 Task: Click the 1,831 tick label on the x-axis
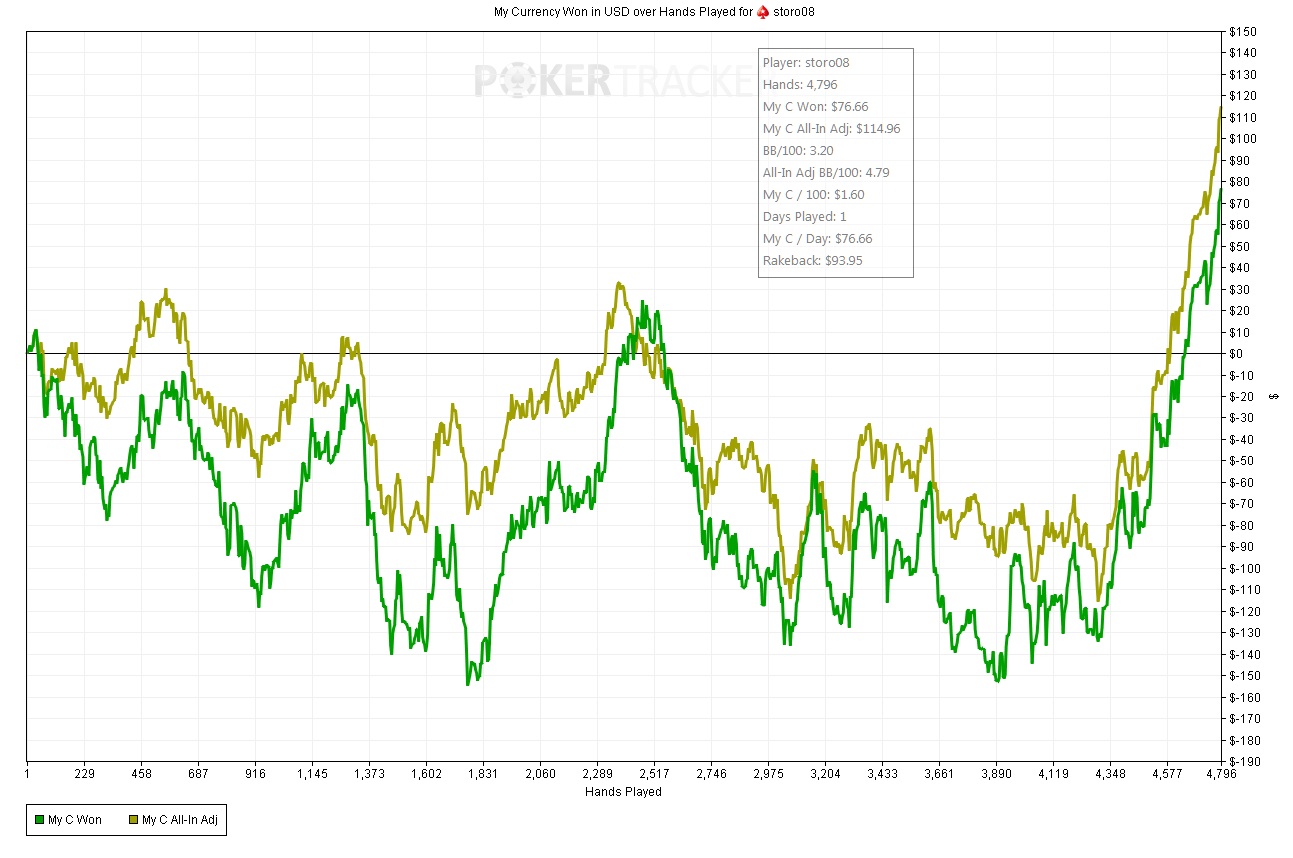[483, 774]
